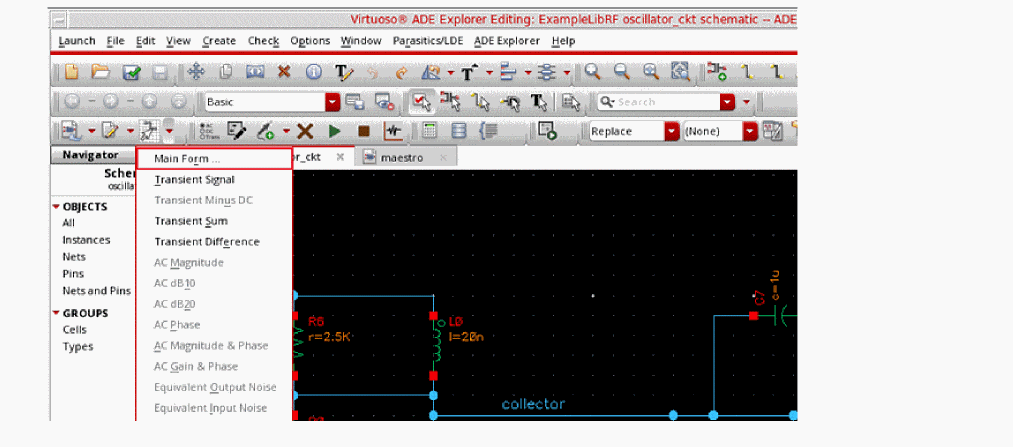This screenshot has height=447, width=1013.
Task: Select Types under GROUPS
Action: [78, 346]
